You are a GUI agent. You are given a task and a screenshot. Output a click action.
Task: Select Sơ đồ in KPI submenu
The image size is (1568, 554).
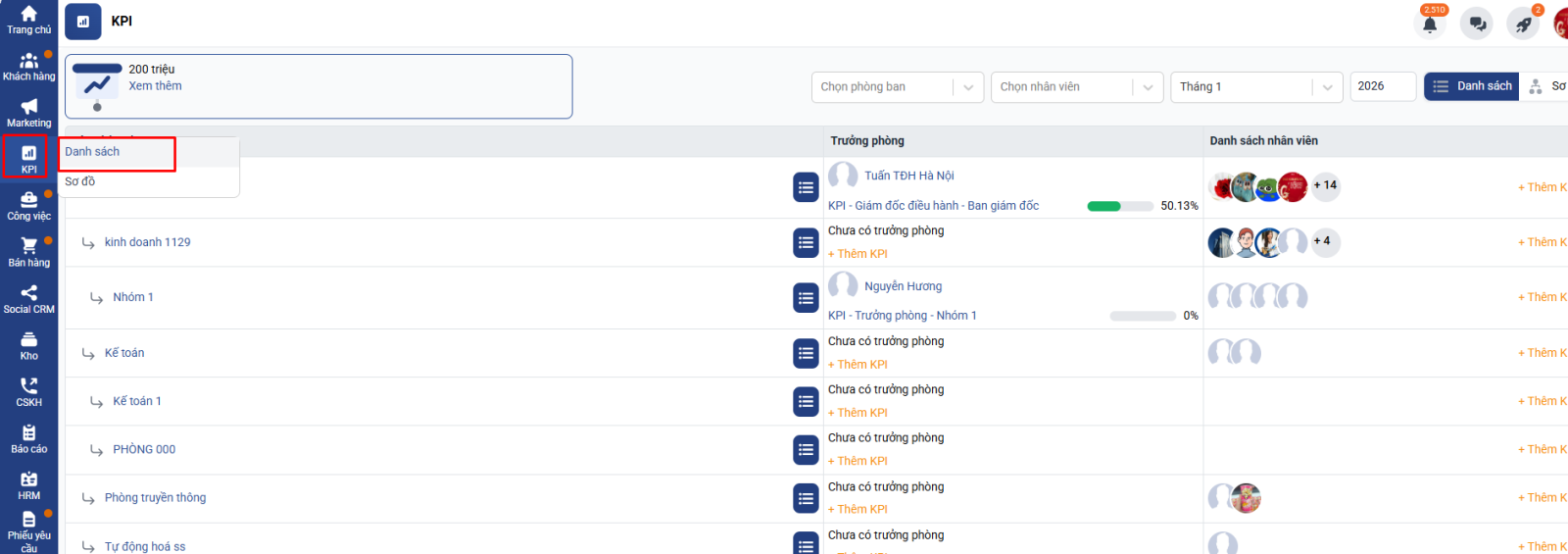(80, 181)
